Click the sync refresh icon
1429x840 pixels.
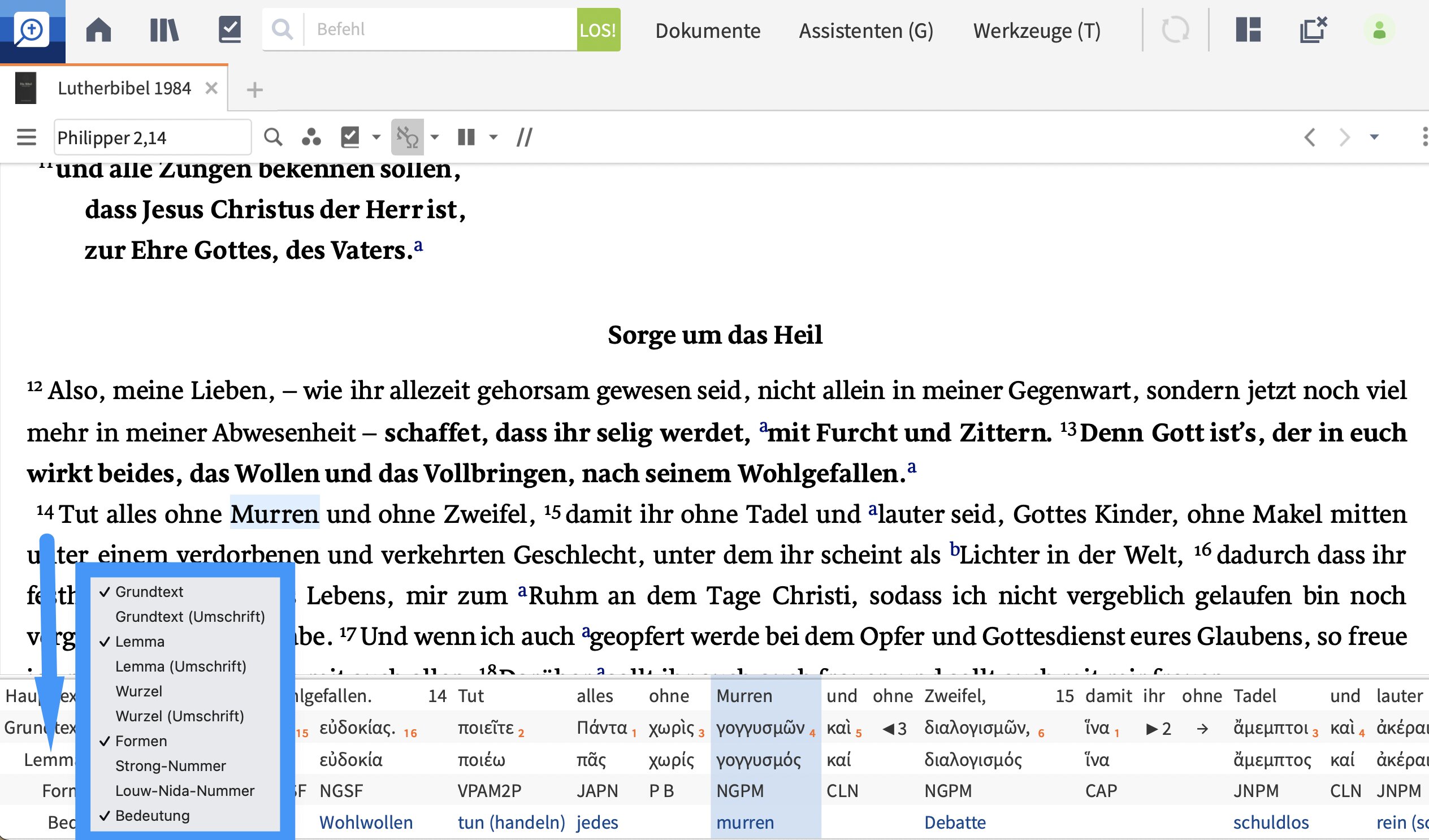1176,30
